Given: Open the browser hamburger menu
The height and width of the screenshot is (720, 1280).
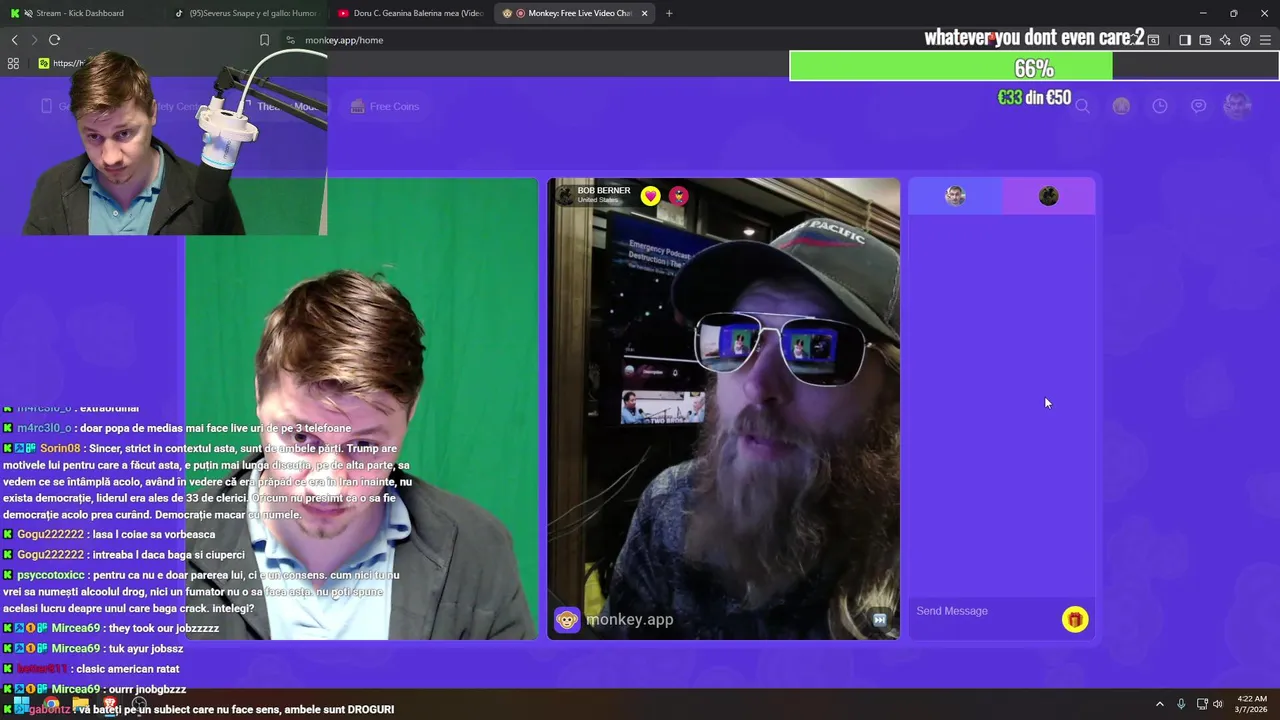Looking at the screenshot, I should tap(1265, 40).
